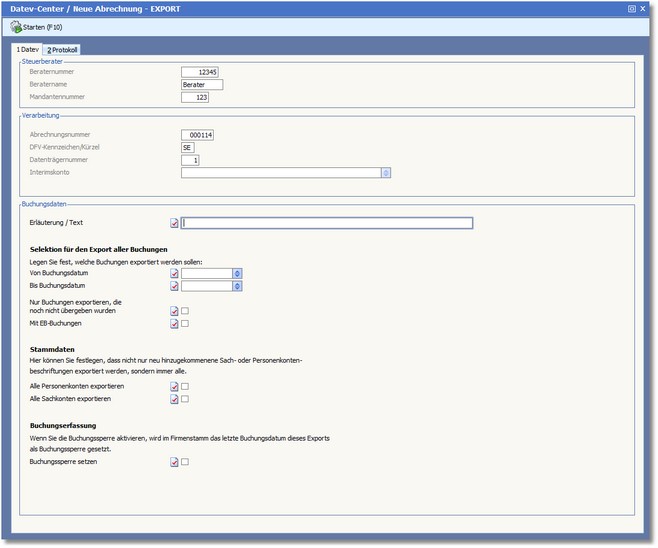The width and height of the screenshot is (658, 548).
Task: Tick the Alle Personenkonten exportieren checkbox
Action: (x=185, y=386)
